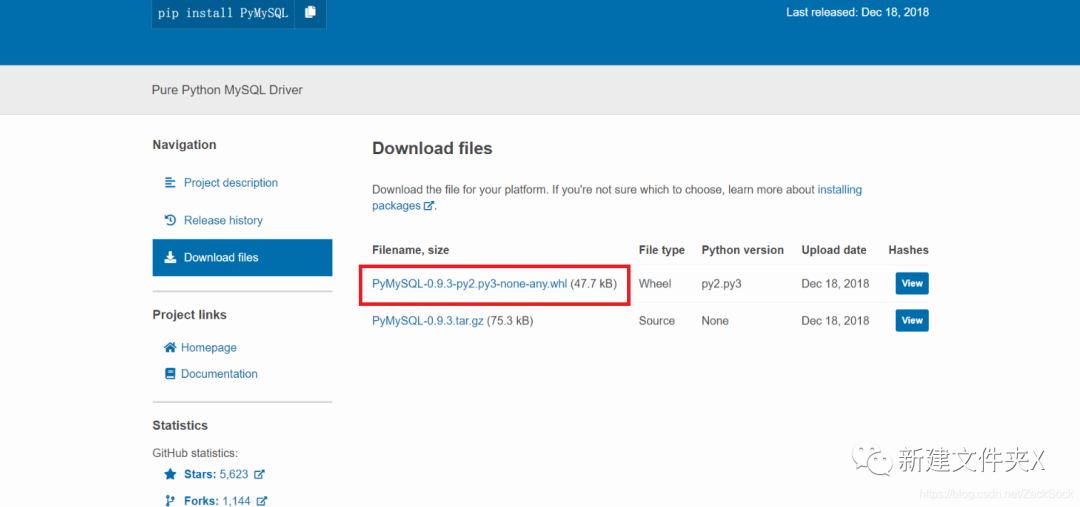The width and height of the screenshot is (1080, 507).
Task: Click the Release history clock icon
Action: [x=170, y=220]
